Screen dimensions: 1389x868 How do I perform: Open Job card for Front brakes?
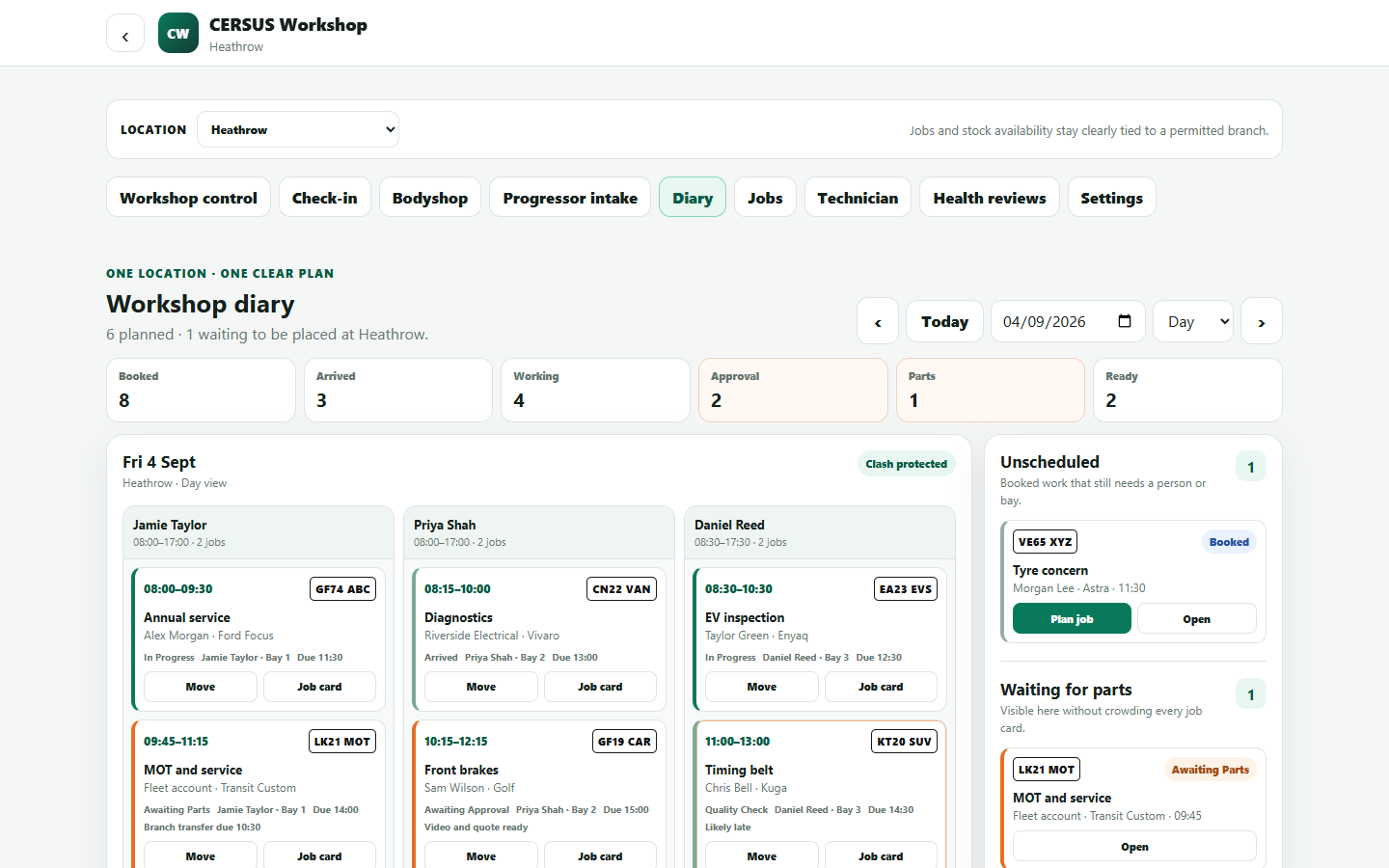coord(600,855)
